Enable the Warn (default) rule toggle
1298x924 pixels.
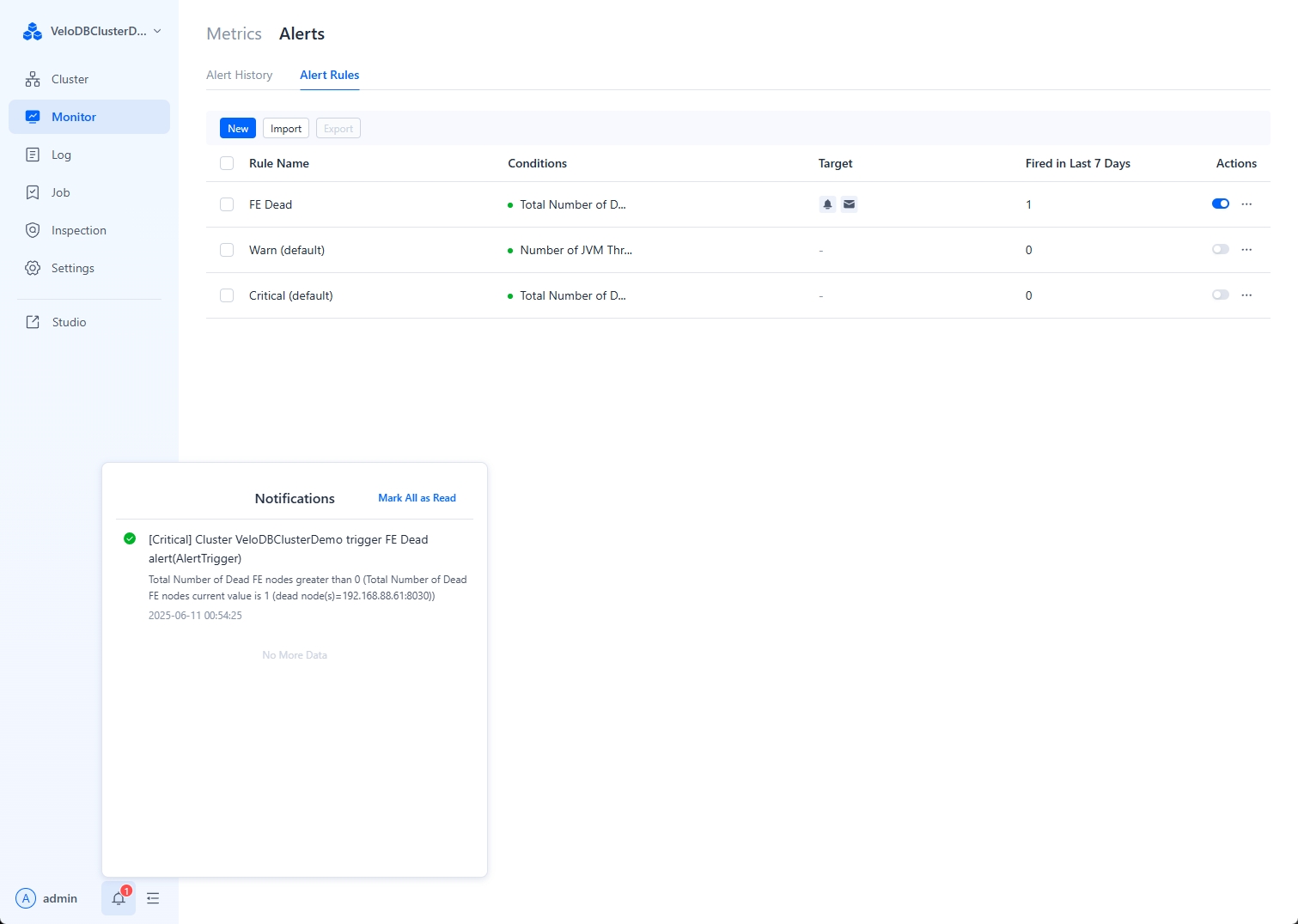click(x=1220, y=249)
